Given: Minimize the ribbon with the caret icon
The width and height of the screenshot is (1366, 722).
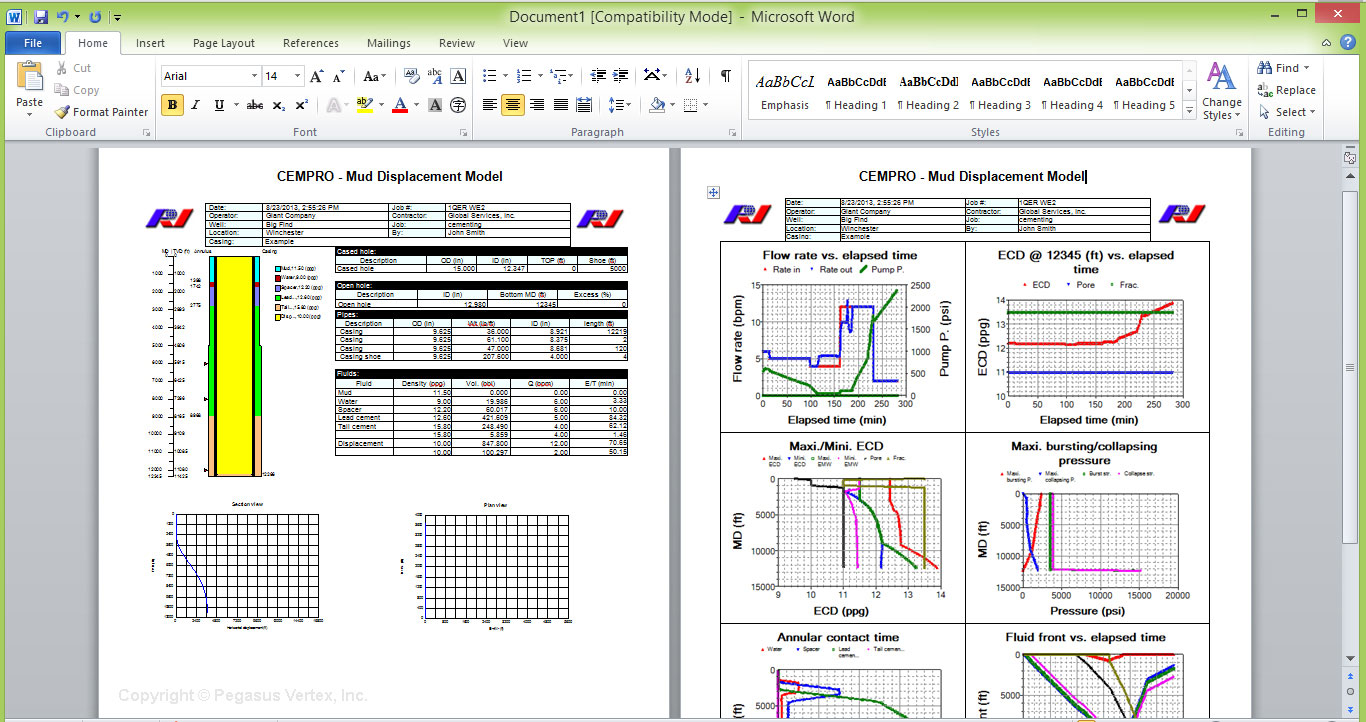Looking at the screenshot, I should click(1325, 43).
